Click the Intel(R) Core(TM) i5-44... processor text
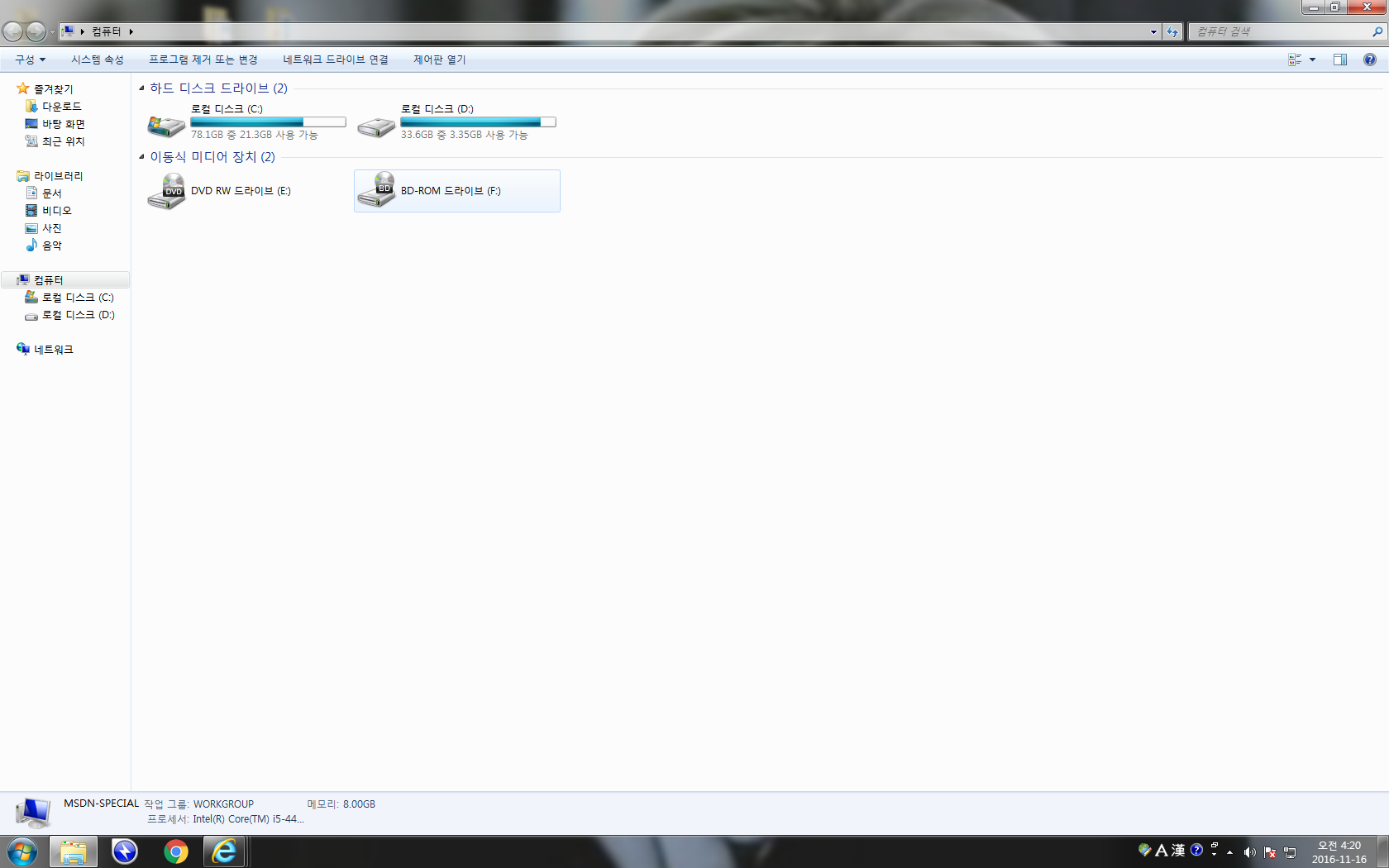This screenshot has width=1389, height=868. click(248, 819)
